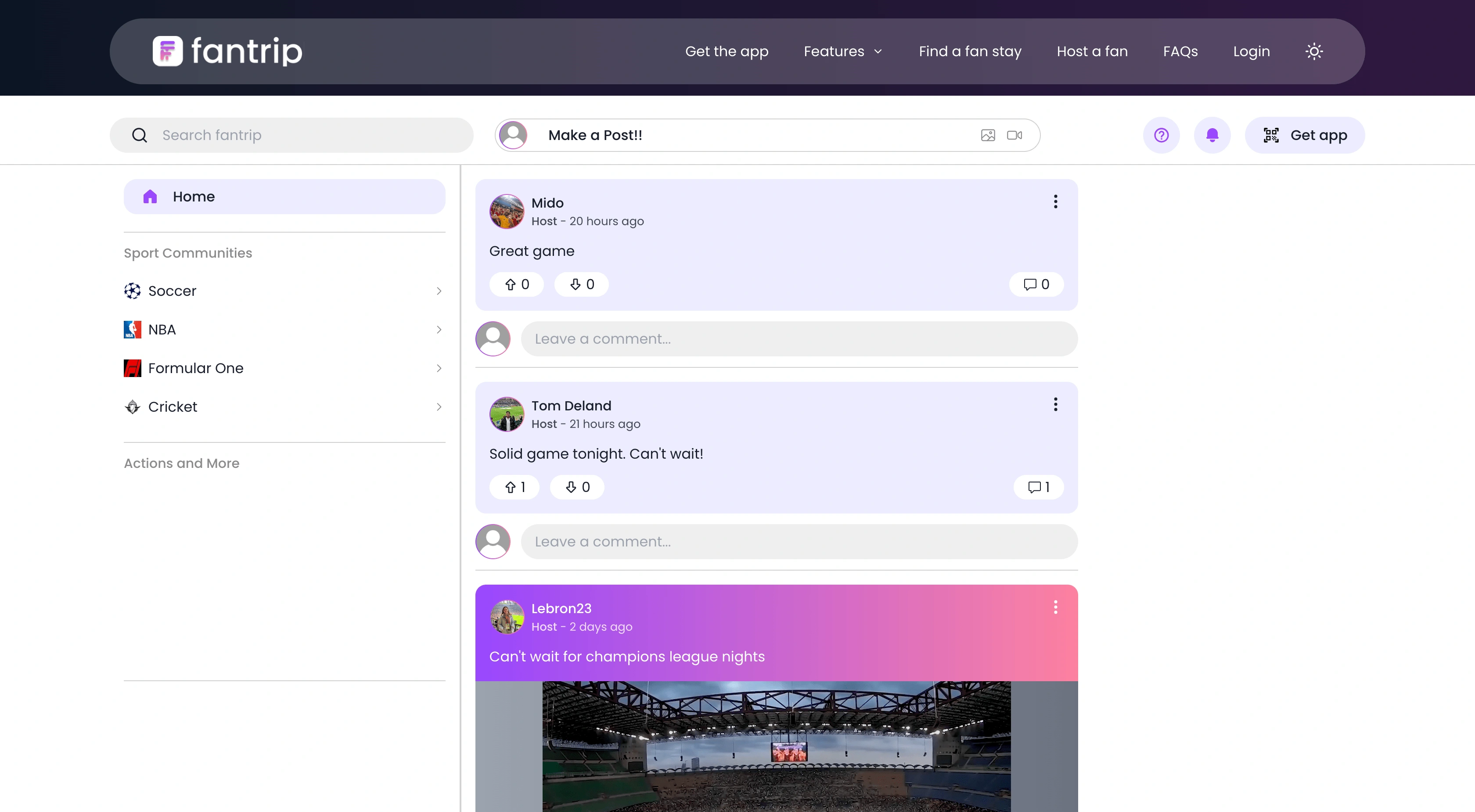Open options menu on Tom Deland's post
Screen dimensions: 1475x812
coord(1055,404)
